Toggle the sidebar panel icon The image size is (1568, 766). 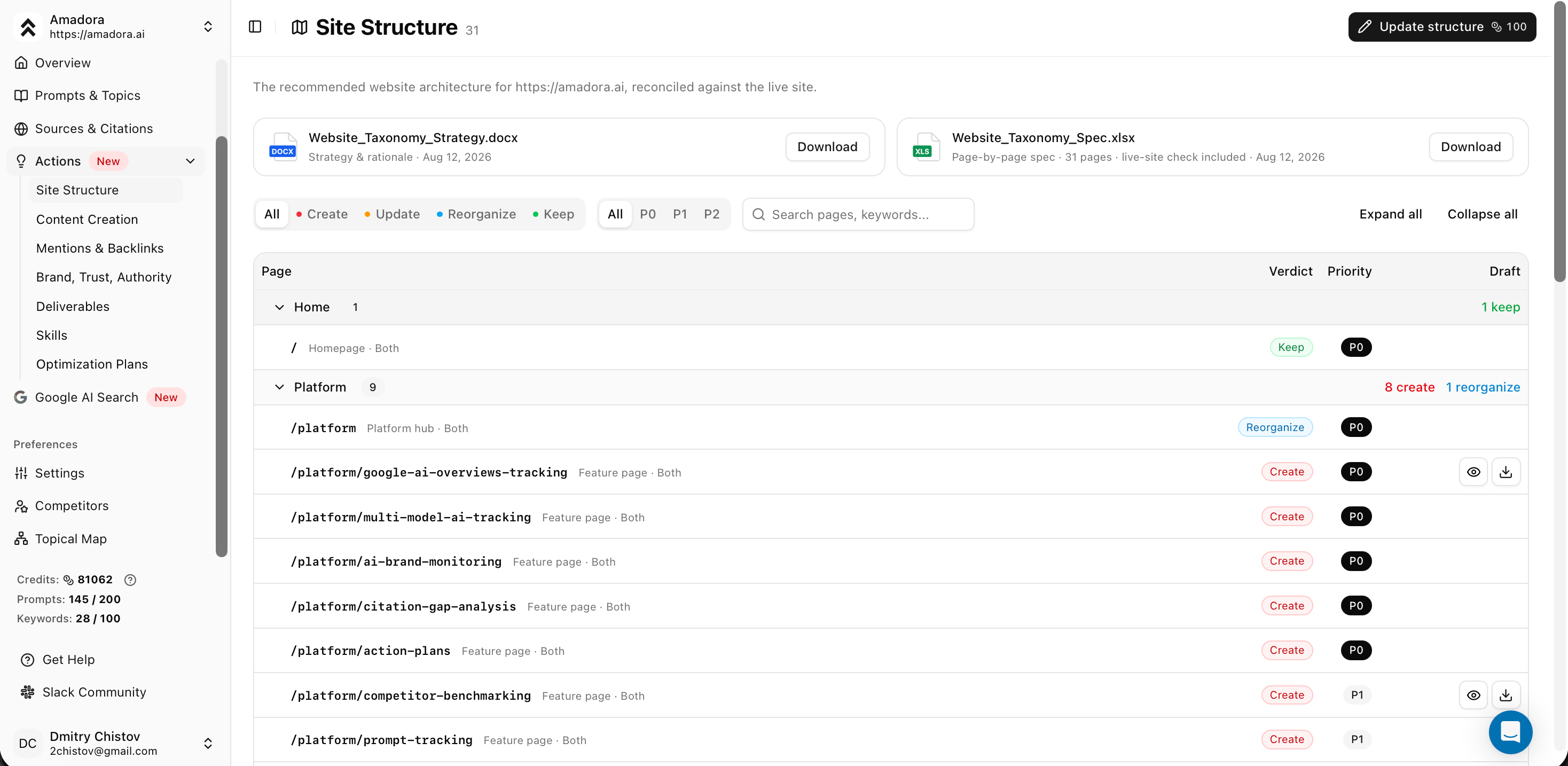coord(255,27)
